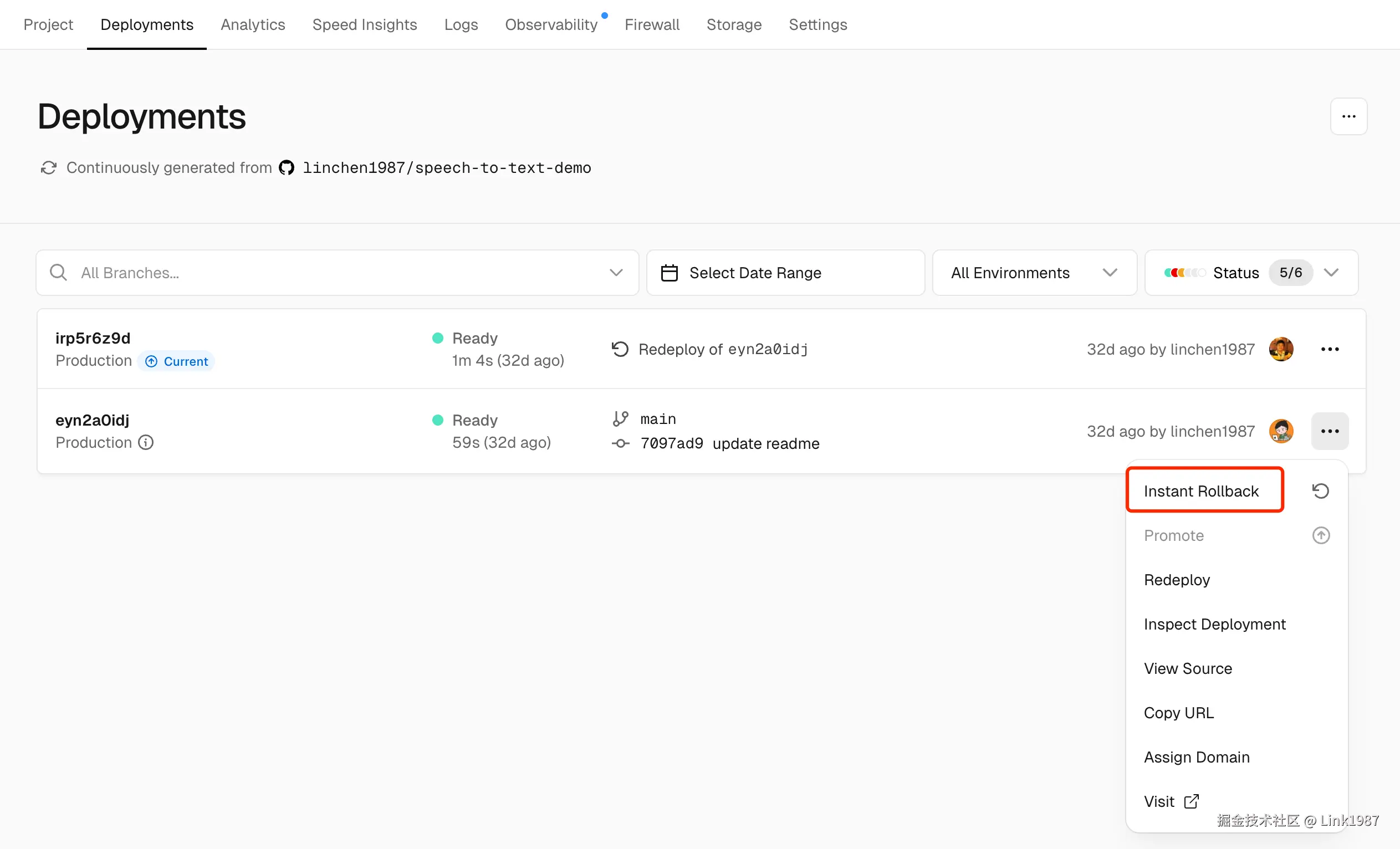The height and width of the screenshot is (849, 1400).
Task: Open the Select Date Range picker
Action: (x=785, y=273)
